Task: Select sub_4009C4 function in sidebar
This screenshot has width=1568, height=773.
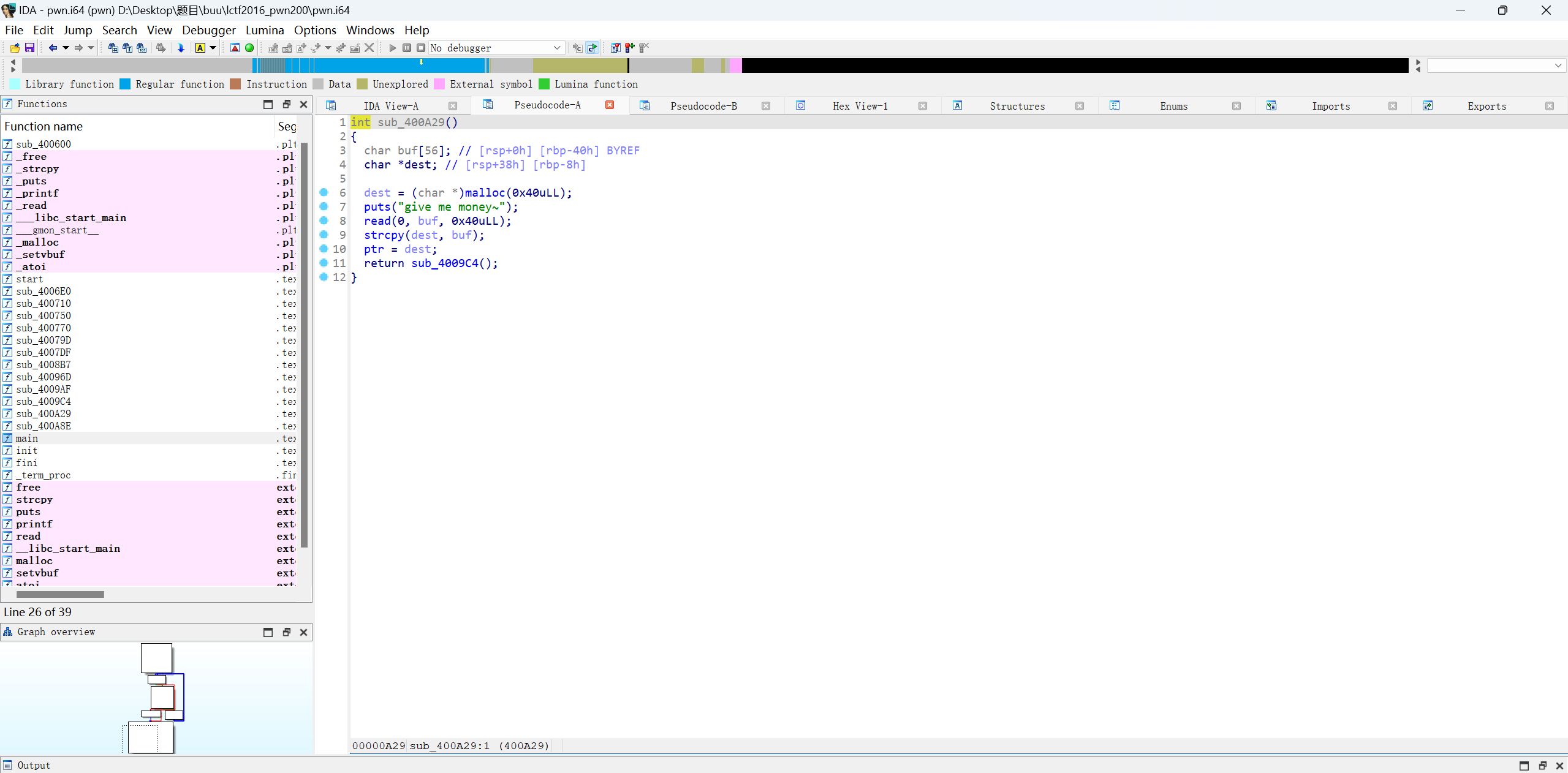Action: [45, 401]
